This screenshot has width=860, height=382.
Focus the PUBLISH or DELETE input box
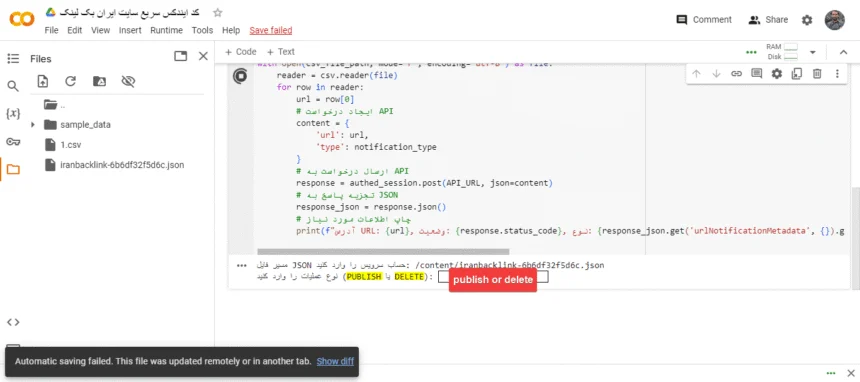[493, 277]
